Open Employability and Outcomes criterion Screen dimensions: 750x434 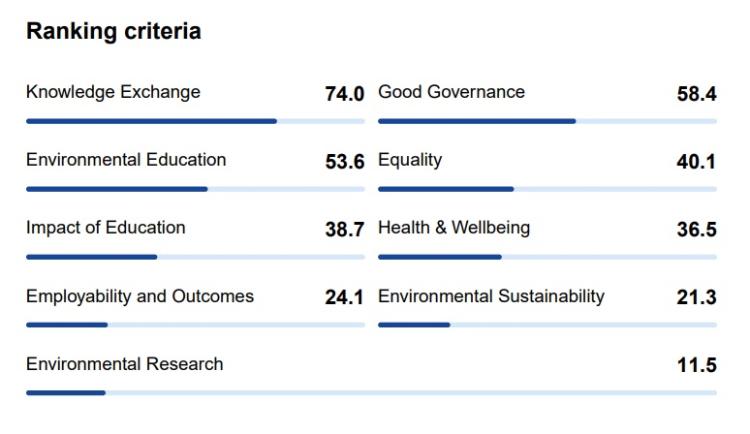pyautogui.click(x=140, y=296)
